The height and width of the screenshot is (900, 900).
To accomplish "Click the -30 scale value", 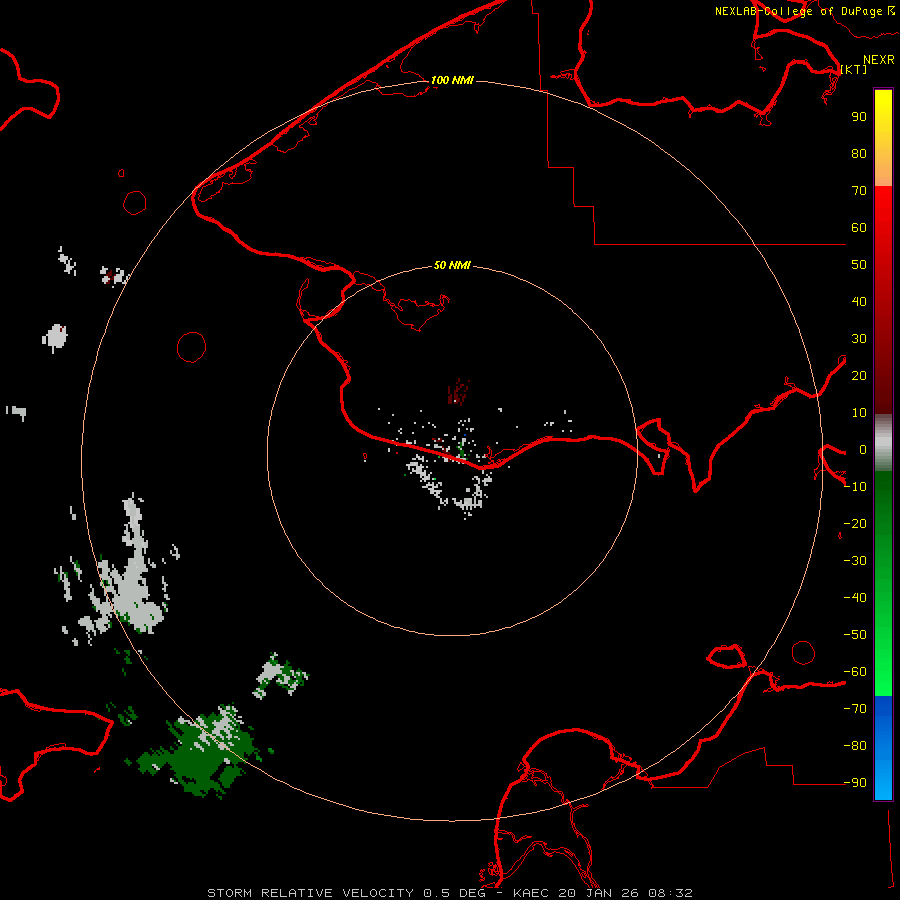I will point(855,561).
